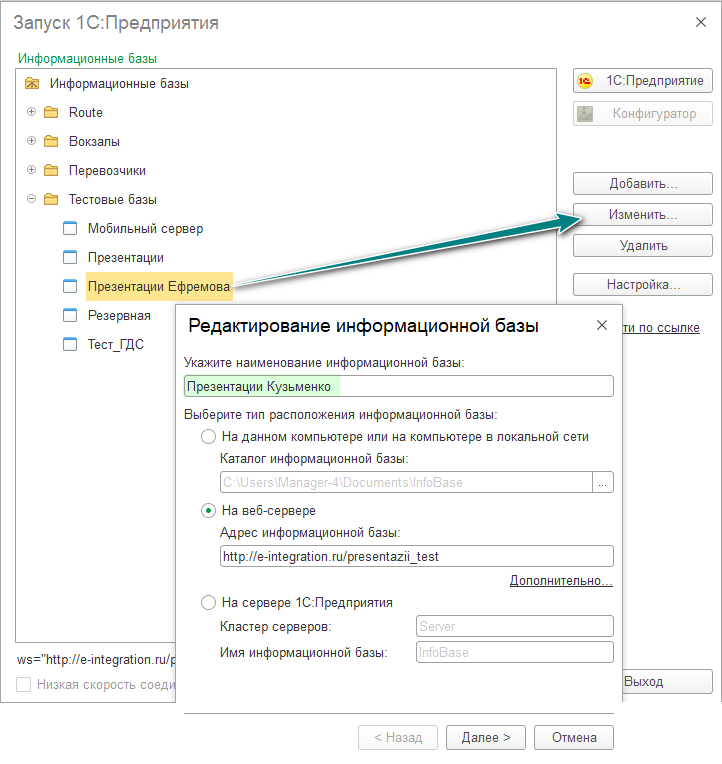Launch 1С:Предприятие with the logo button

tap(643, 82)
